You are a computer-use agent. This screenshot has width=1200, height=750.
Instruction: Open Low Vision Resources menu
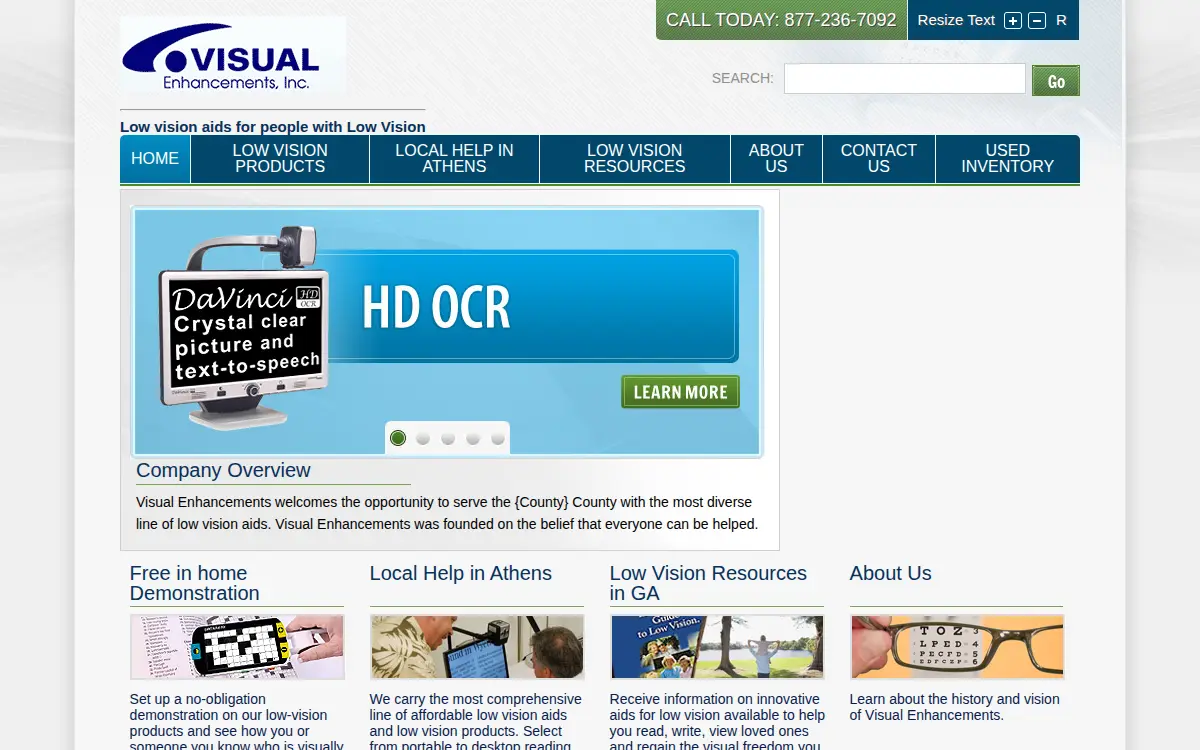[635, 159]
